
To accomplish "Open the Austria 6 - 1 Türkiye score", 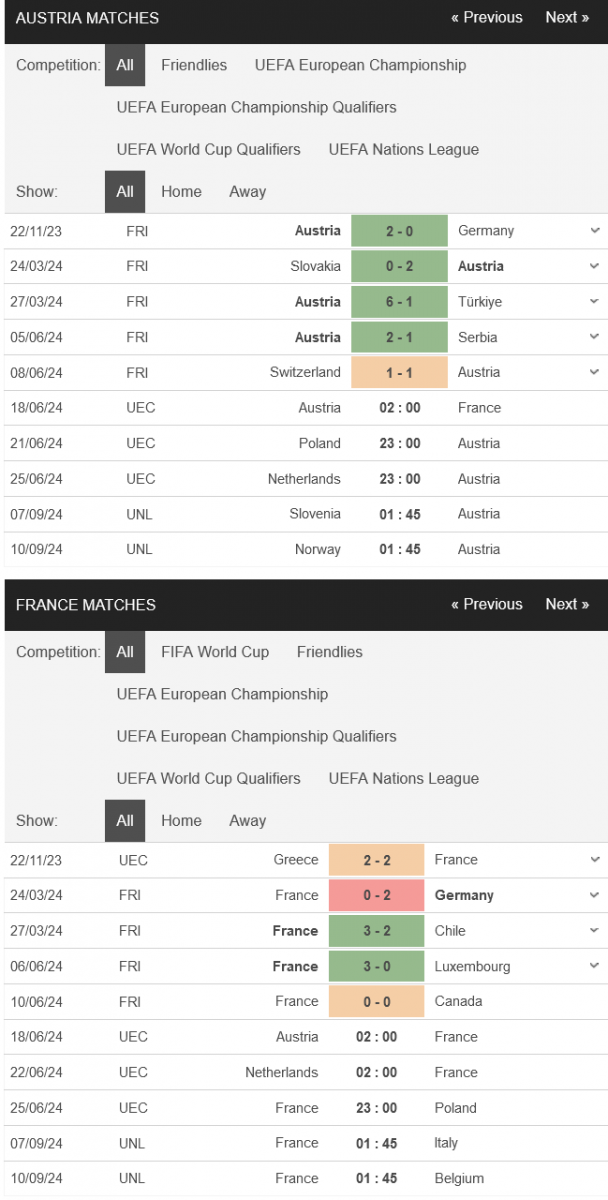I will click(x=400, y=302).
